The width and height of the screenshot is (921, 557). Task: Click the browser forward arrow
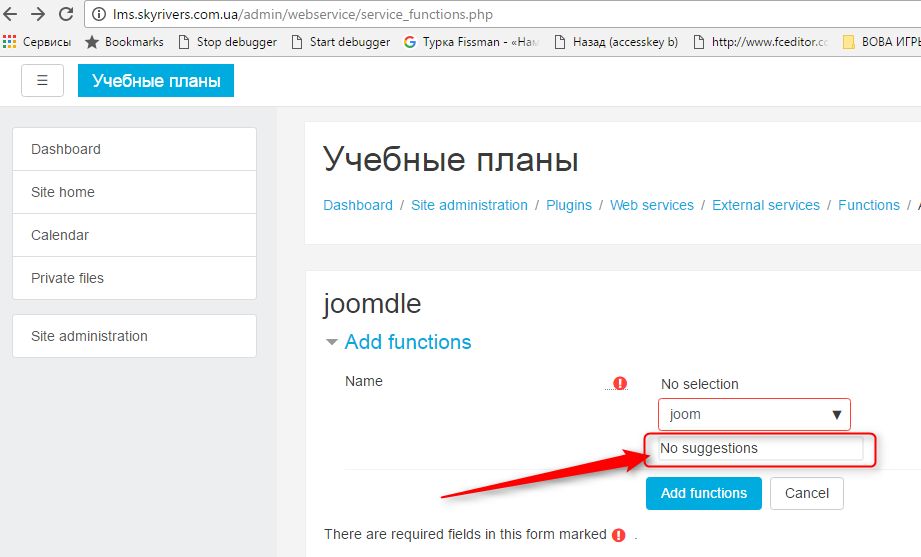(x=38, y=15)
